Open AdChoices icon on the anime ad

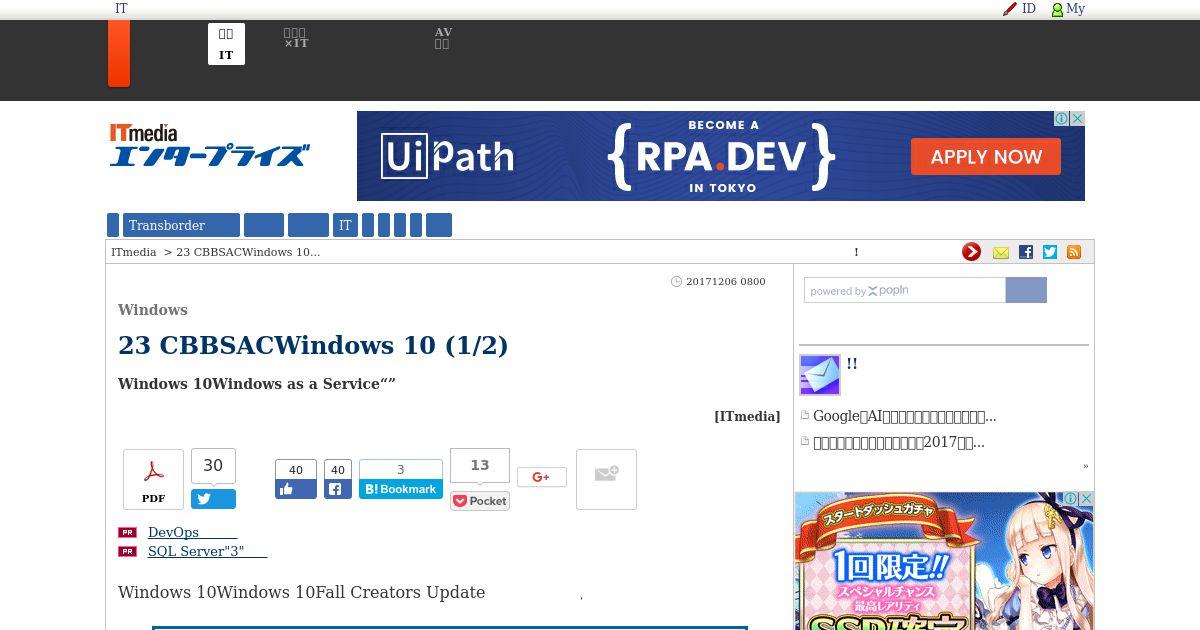(x=1071, y=498)
